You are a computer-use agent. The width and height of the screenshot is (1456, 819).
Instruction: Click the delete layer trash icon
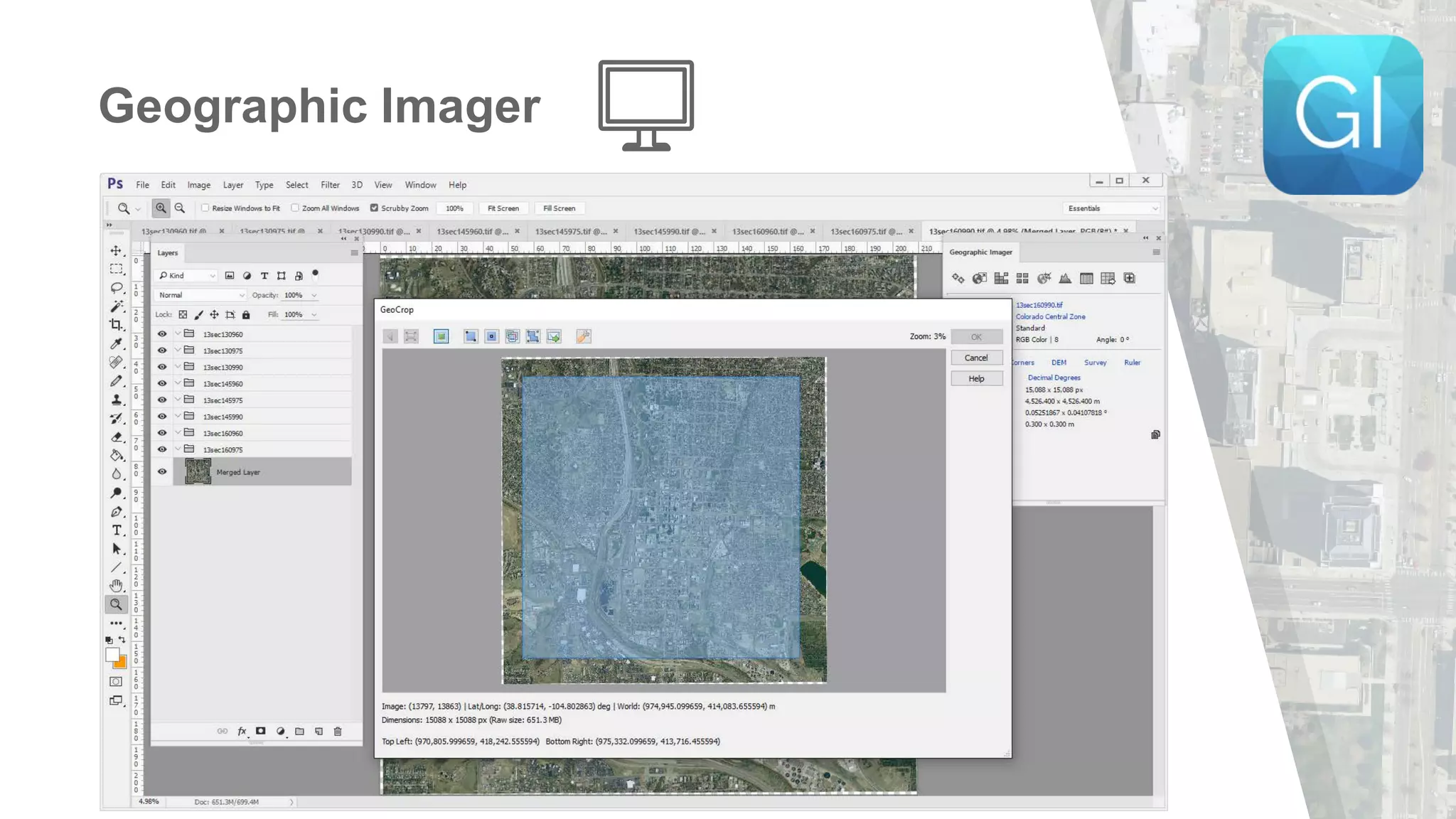click(338, 731)
